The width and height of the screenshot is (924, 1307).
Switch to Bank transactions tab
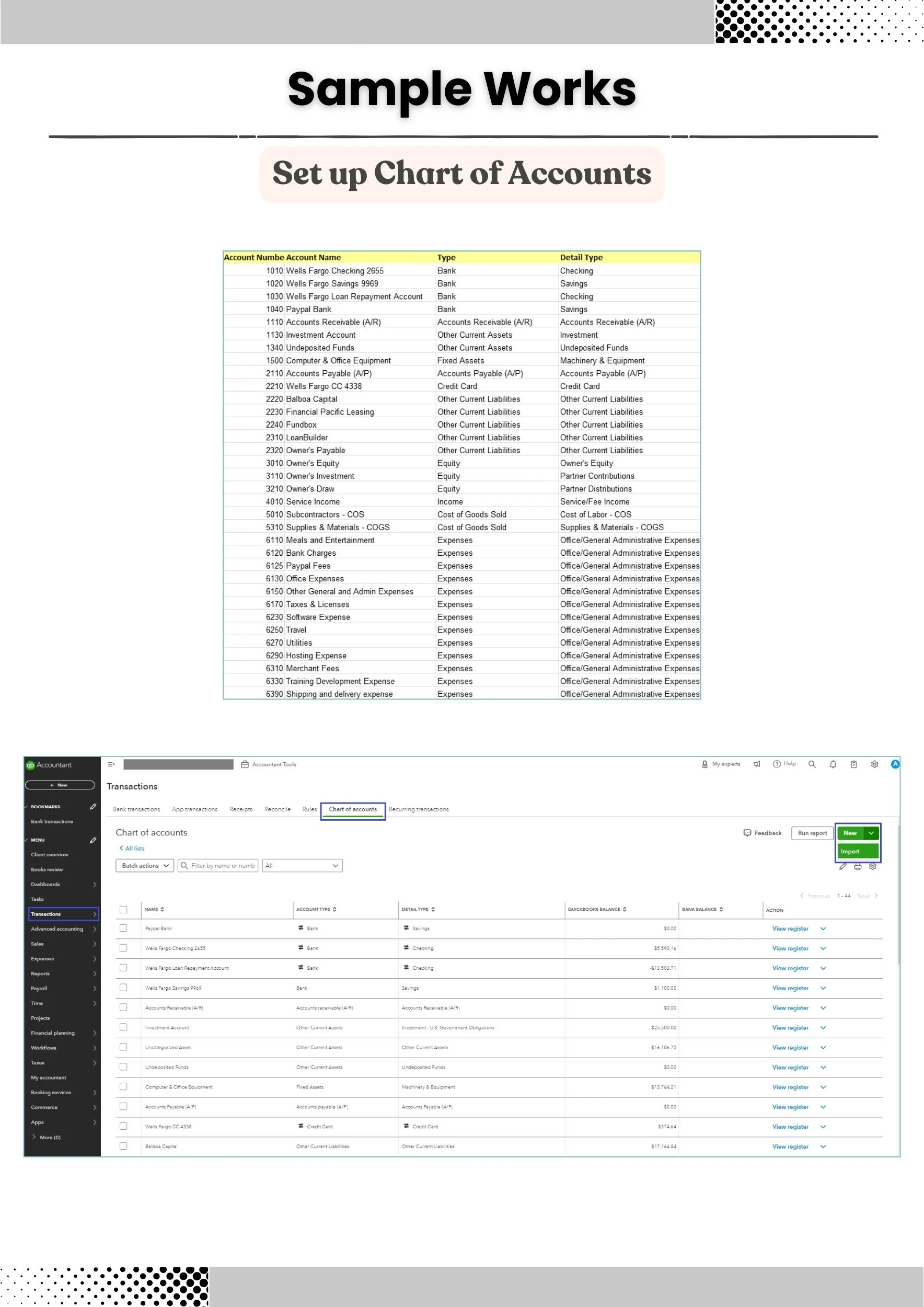(136, 809)
